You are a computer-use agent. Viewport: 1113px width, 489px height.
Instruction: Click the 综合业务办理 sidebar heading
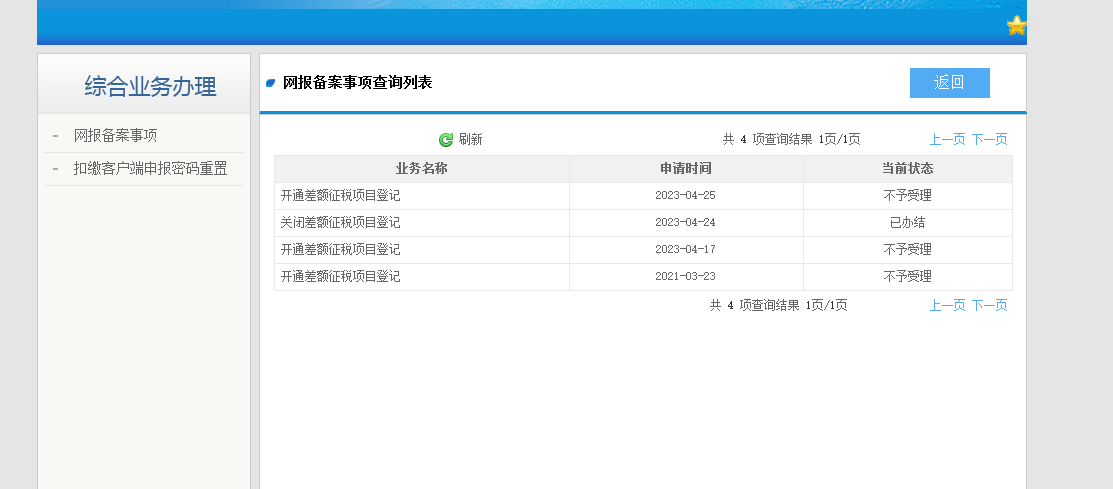(150, 87)
